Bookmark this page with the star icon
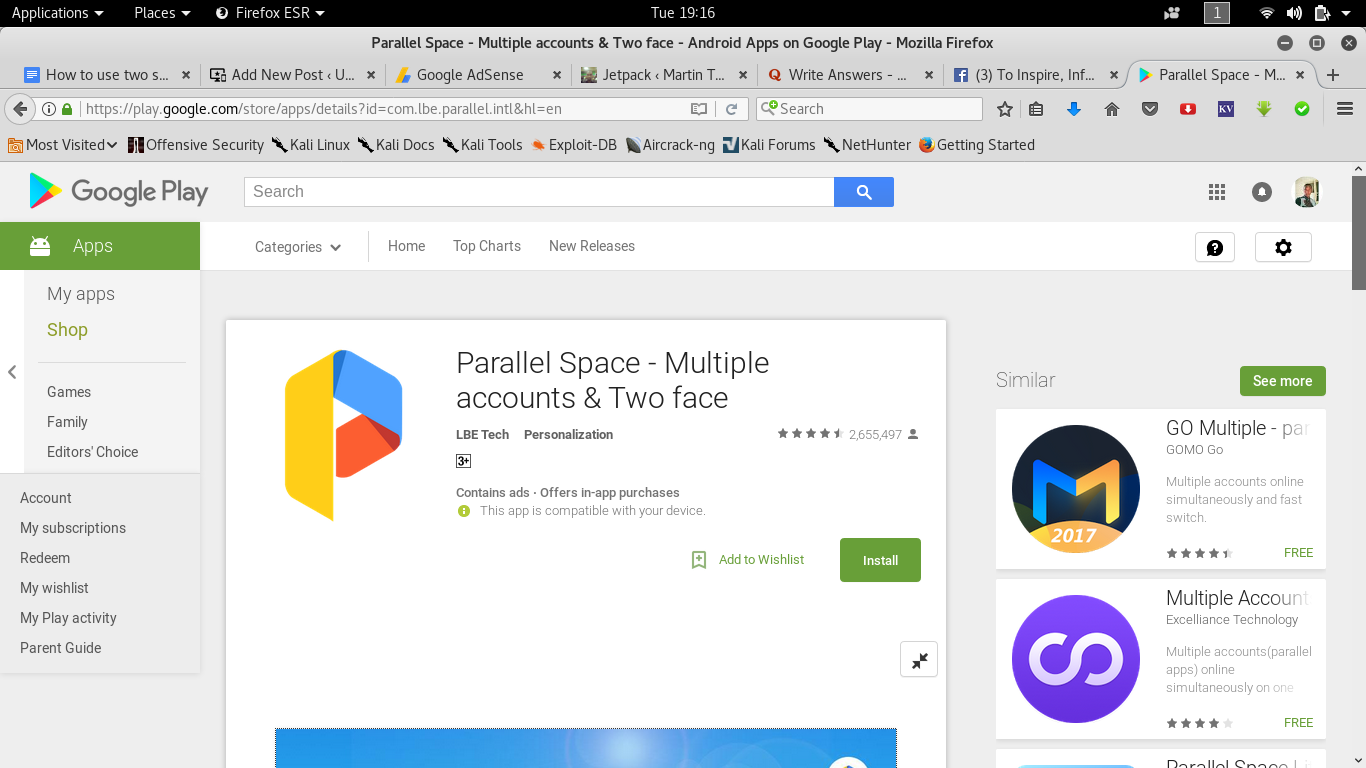This screenshot has width=1366, height=768. click(1005, 109)
